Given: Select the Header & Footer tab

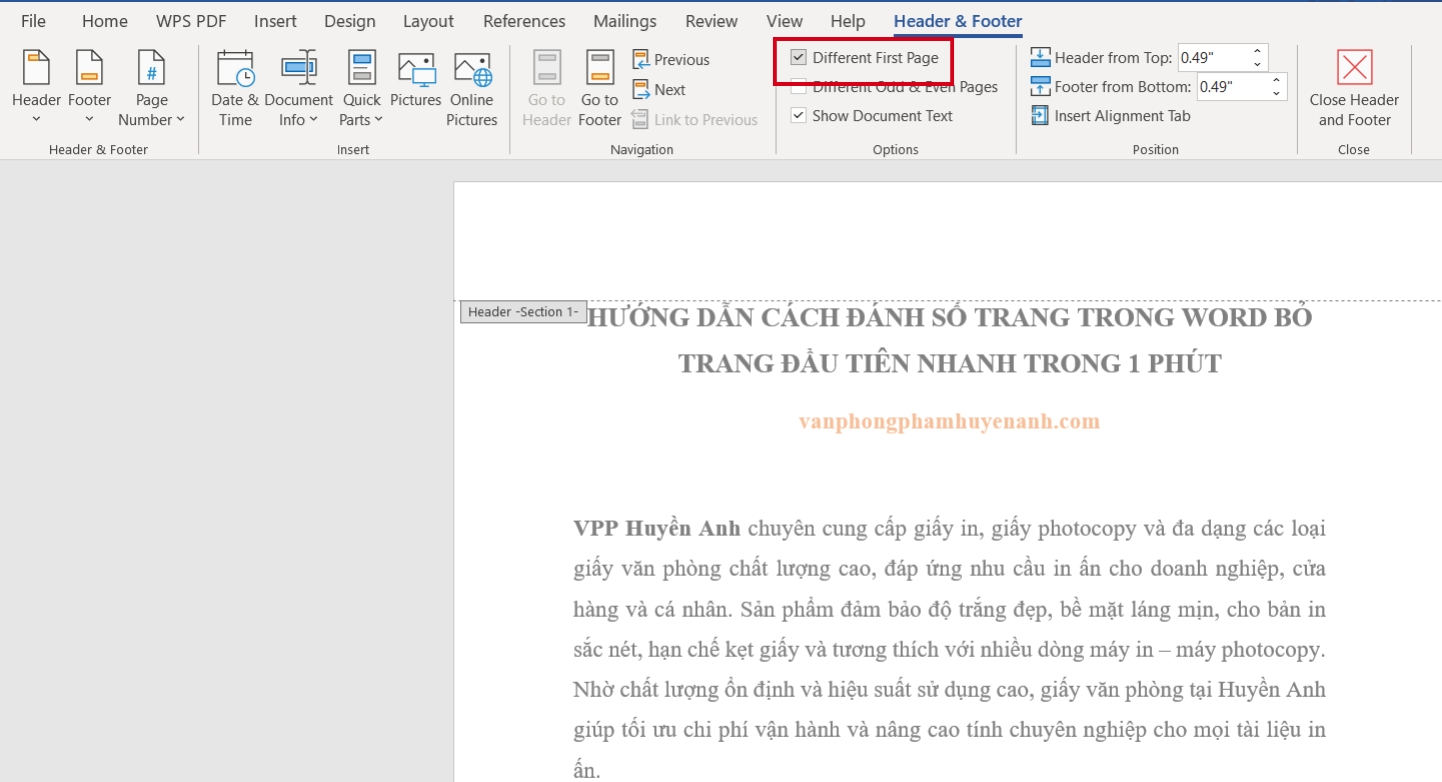Looking at the screenshot, I should pos(958,21).
